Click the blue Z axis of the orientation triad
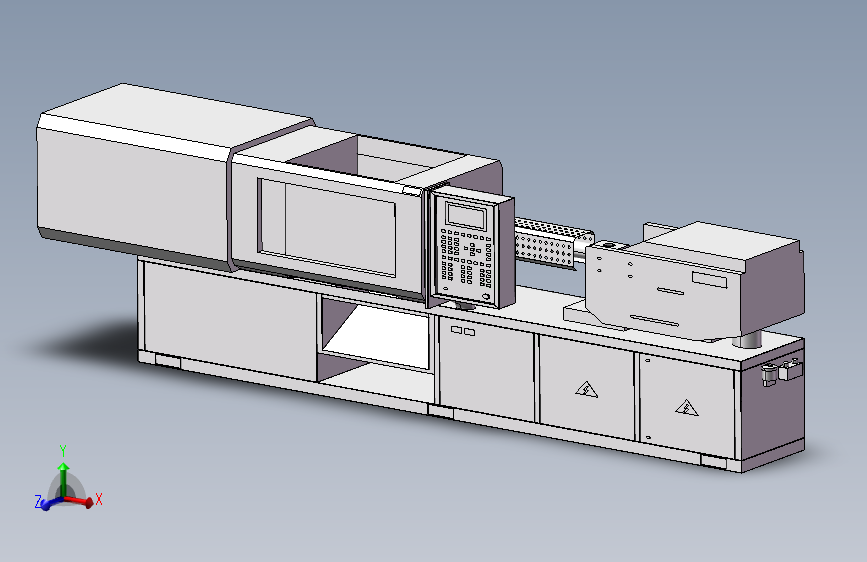This screenshot has width=867, height=562. point(51,503)
